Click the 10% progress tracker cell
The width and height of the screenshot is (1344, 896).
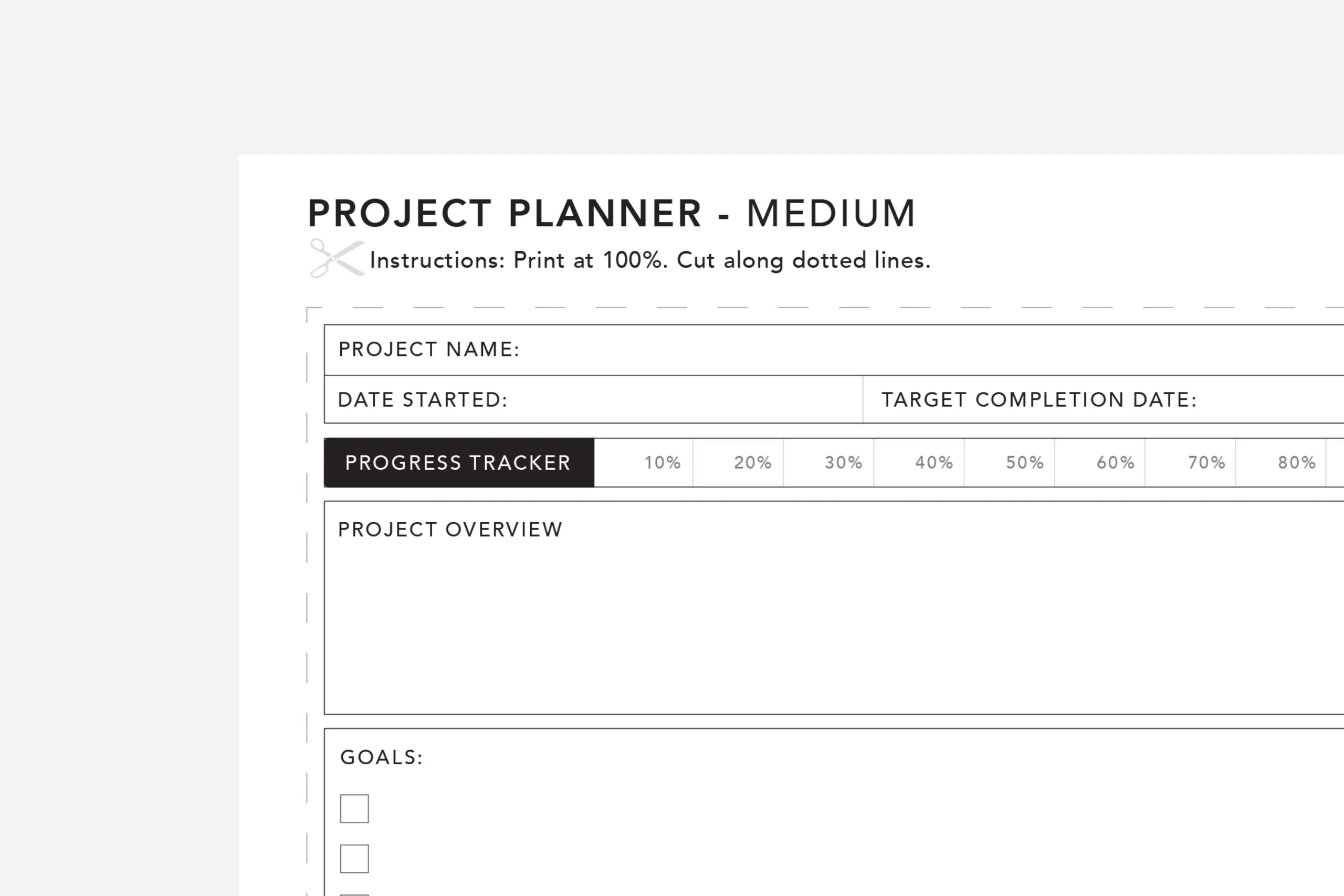(645, 463)
